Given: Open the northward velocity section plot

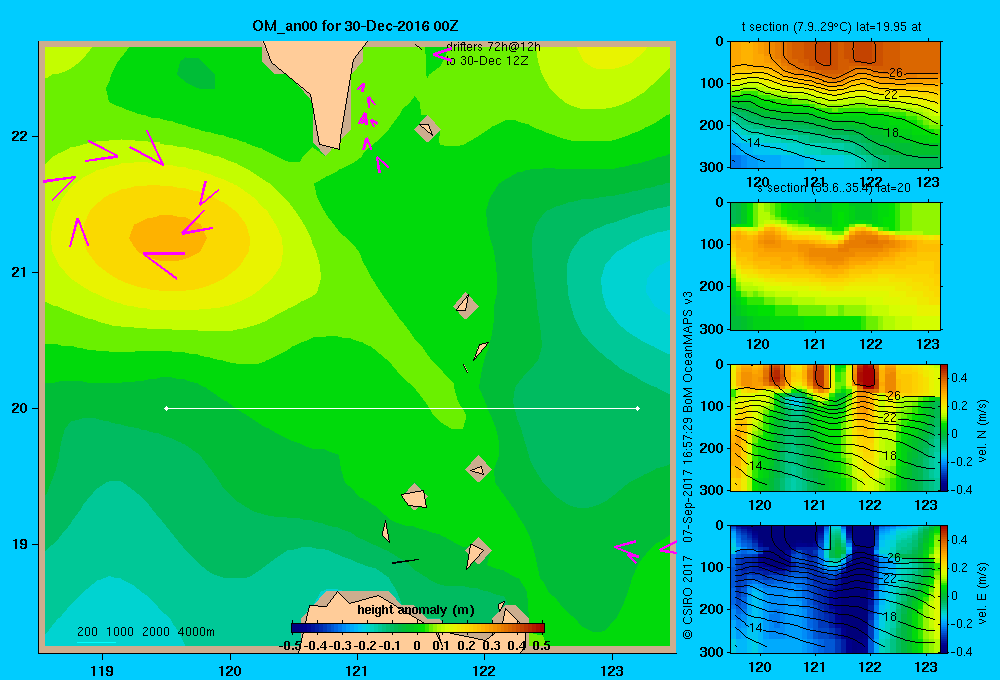Looking at the screenshot, I should tap(835, 427).
